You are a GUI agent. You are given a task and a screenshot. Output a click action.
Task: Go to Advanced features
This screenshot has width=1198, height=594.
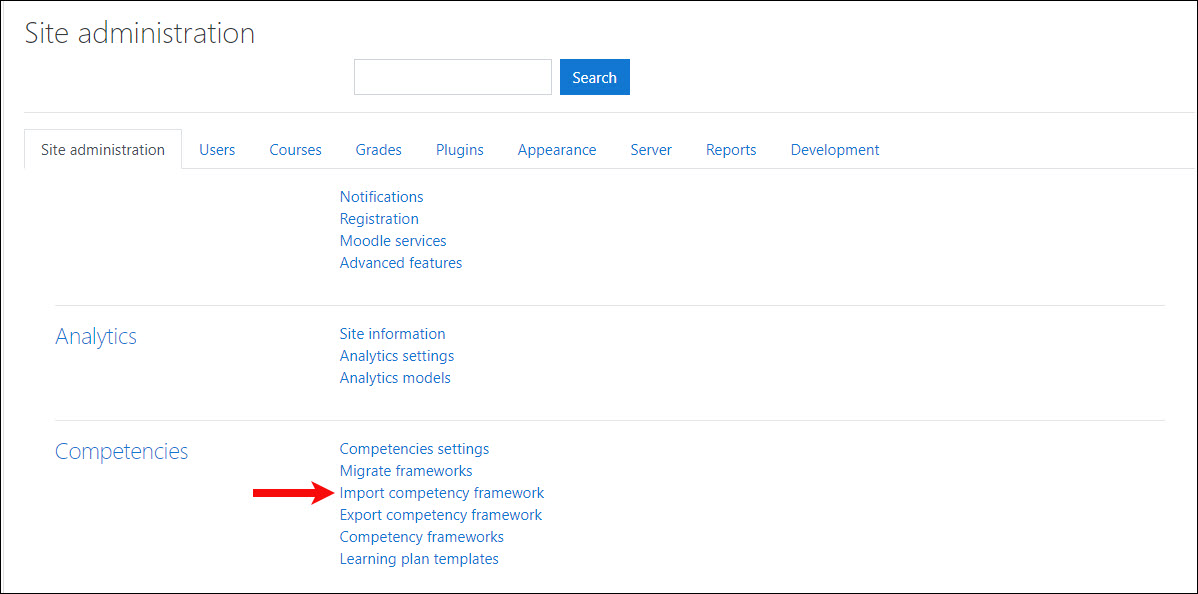pos(400,263)
